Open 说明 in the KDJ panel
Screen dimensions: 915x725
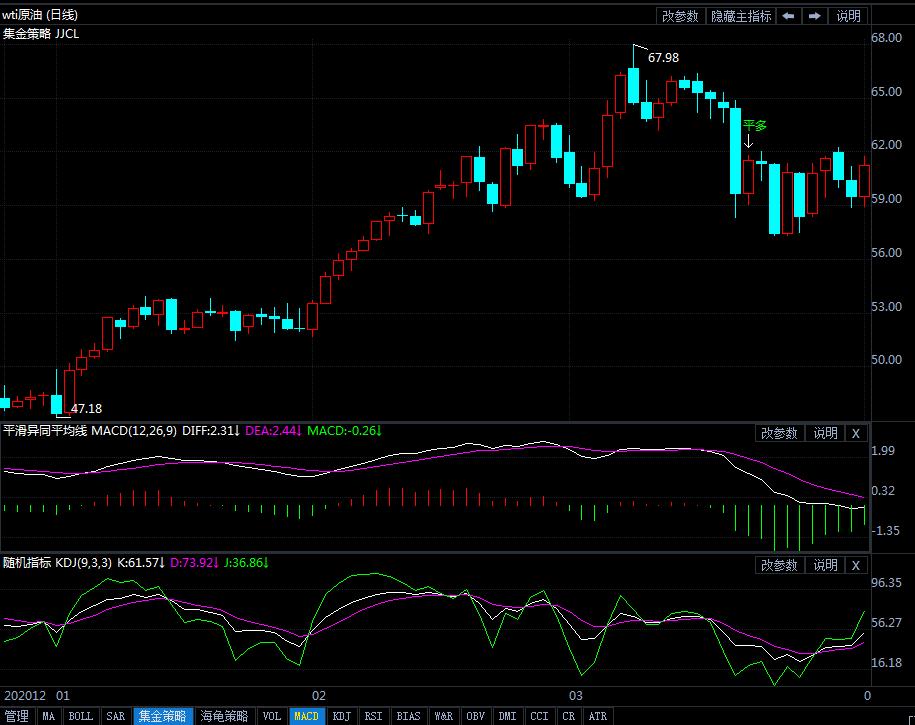(x=824, y=565)
